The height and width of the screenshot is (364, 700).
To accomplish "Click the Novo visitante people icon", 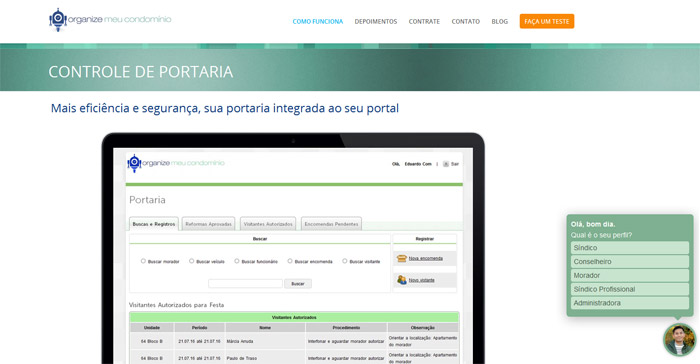I will tap(402, 280).
